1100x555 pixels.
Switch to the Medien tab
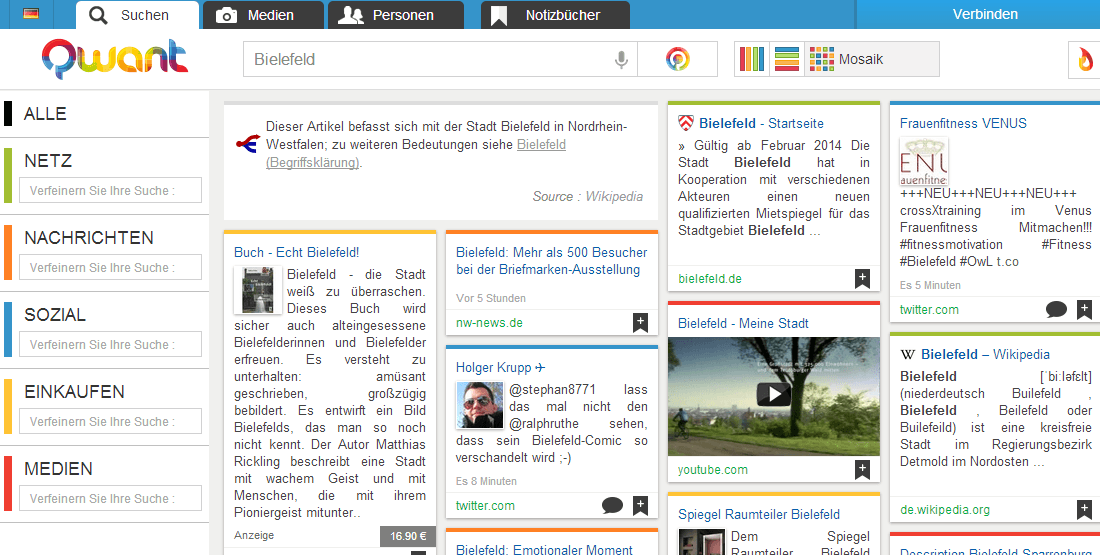pyautogui.click(x=263, y=15)
